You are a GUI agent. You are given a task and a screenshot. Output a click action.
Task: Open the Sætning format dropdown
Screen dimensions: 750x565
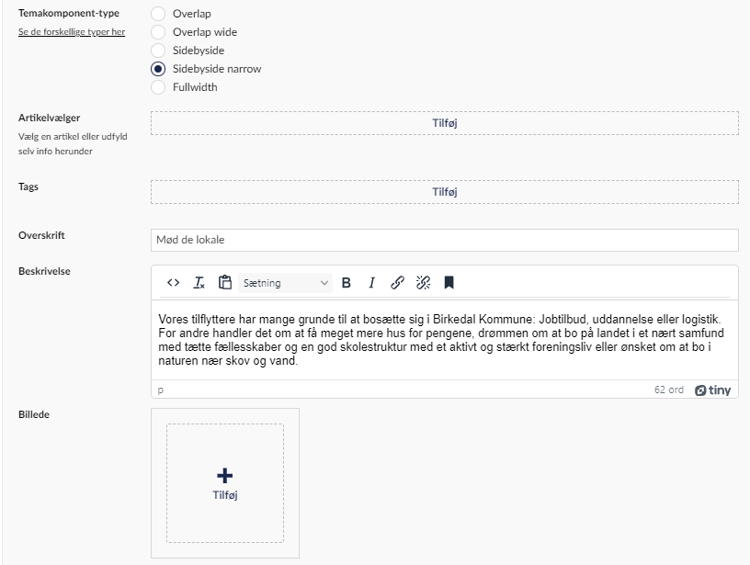[x=285, y=283]
